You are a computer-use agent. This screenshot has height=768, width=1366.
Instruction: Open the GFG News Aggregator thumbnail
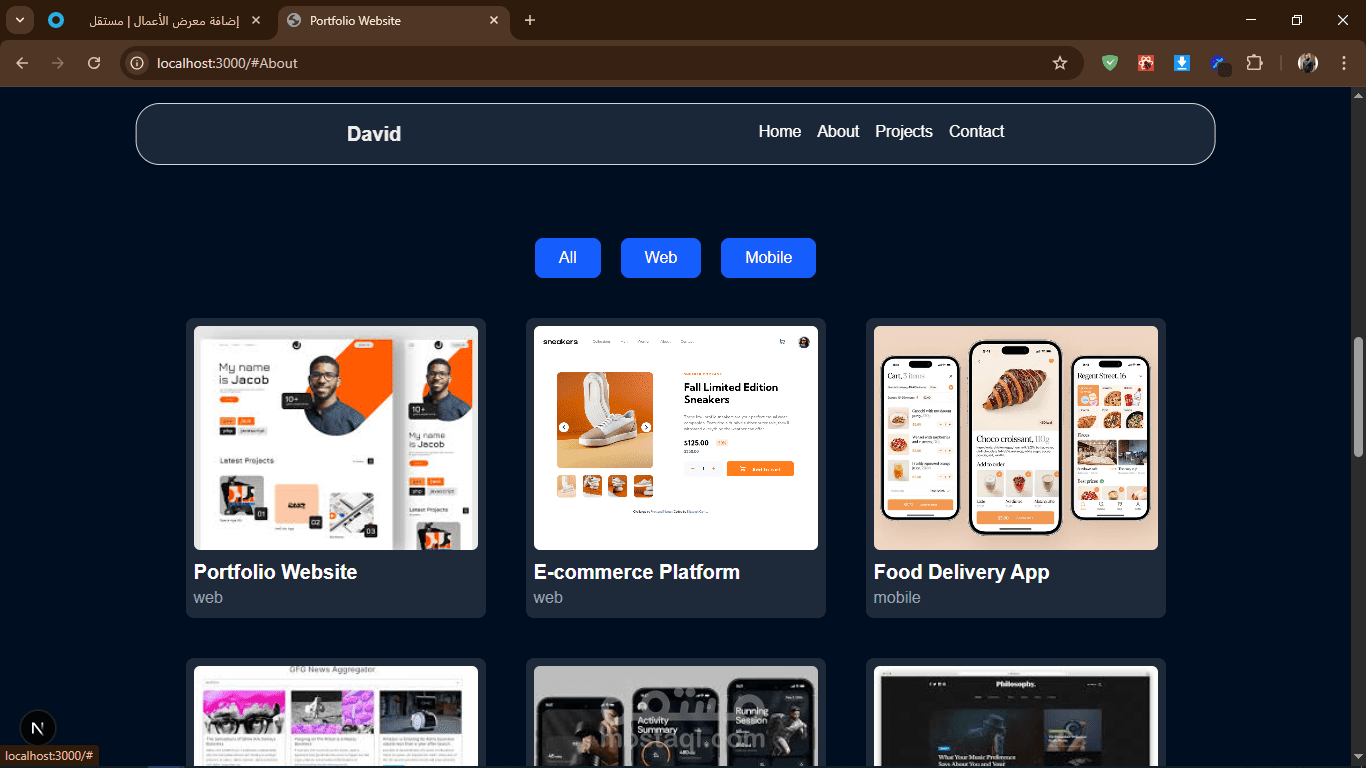click(x=336, y=717)
